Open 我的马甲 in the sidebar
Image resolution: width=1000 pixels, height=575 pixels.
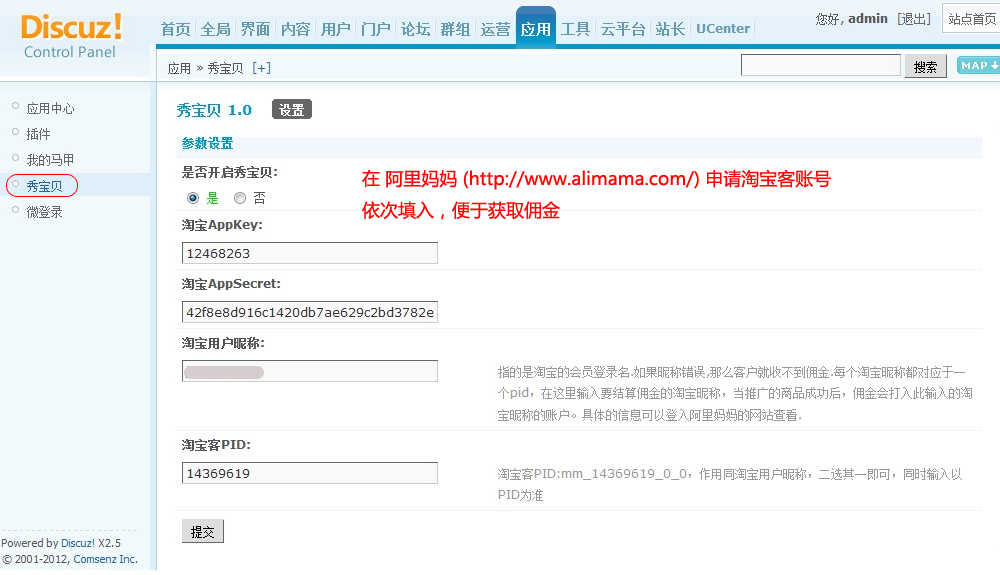tap(50, 159)
